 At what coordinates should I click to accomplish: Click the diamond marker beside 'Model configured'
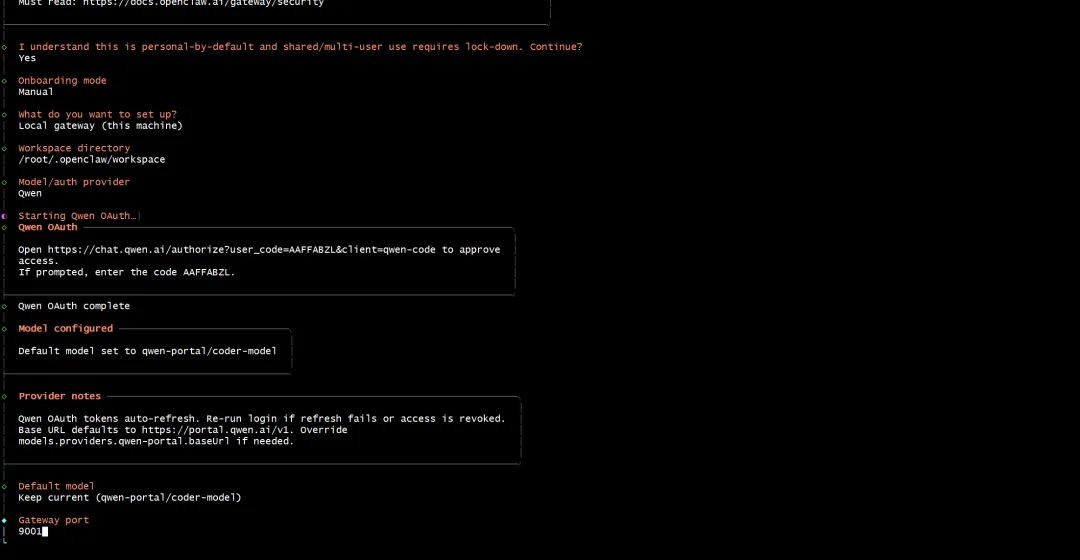point(4,329)
